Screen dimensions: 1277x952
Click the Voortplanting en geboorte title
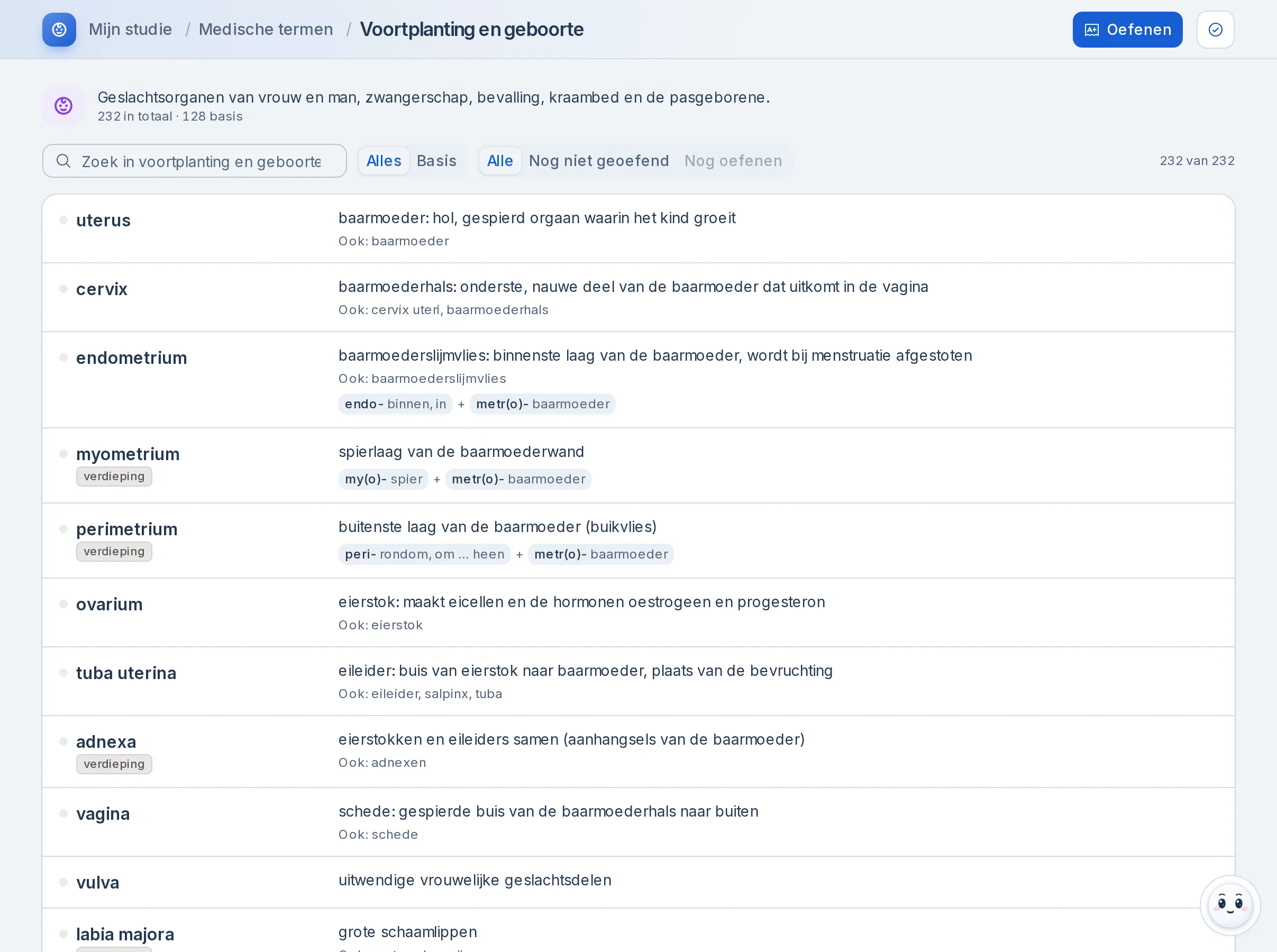471,30
